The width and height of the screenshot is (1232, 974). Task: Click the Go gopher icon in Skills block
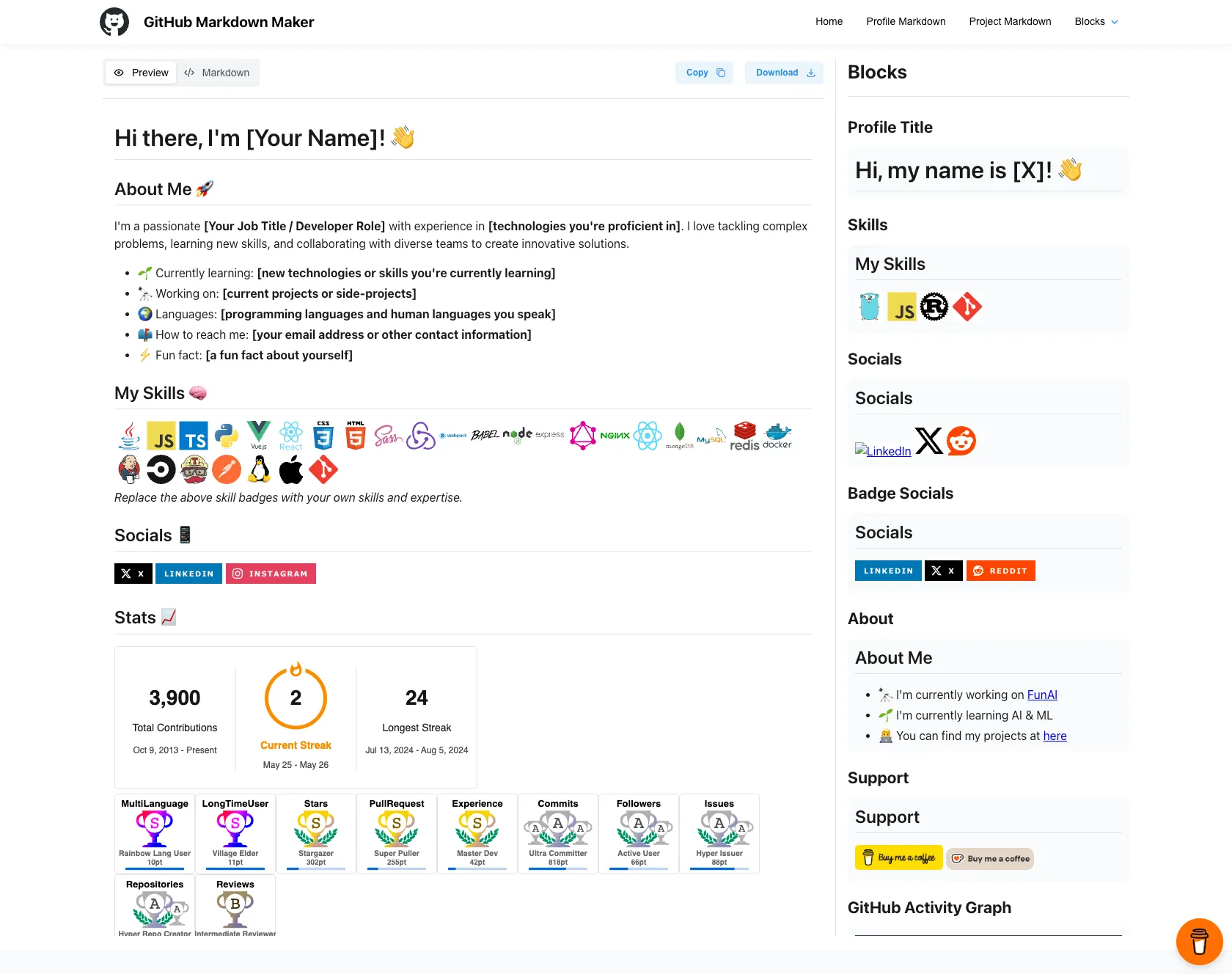click(x=870, y=306)
